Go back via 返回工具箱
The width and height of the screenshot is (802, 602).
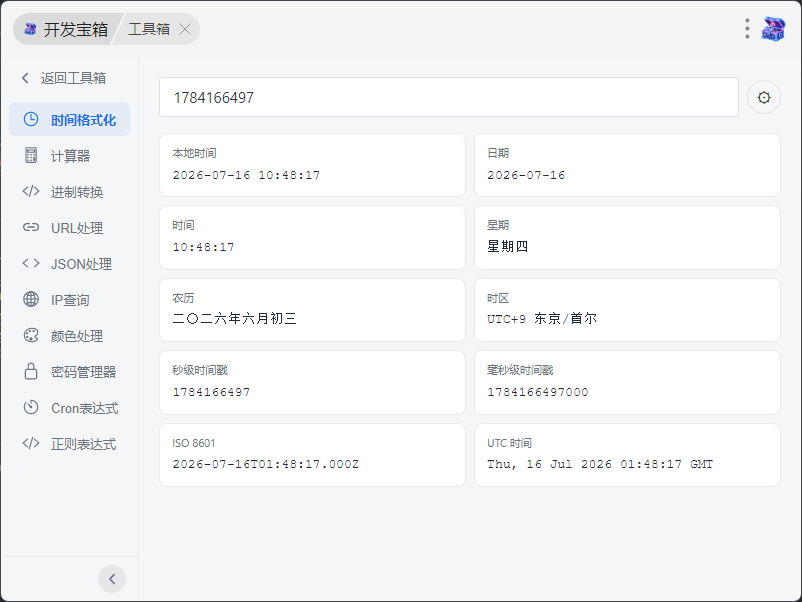64,78
